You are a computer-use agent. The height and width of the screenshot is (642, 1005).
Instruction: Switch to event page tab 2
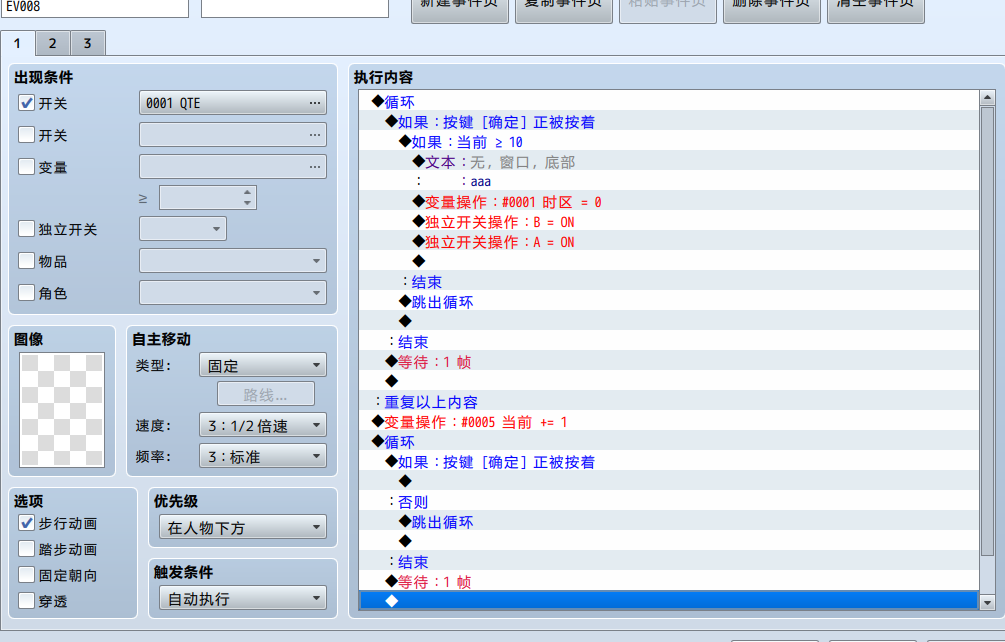(x=53, y=44)
